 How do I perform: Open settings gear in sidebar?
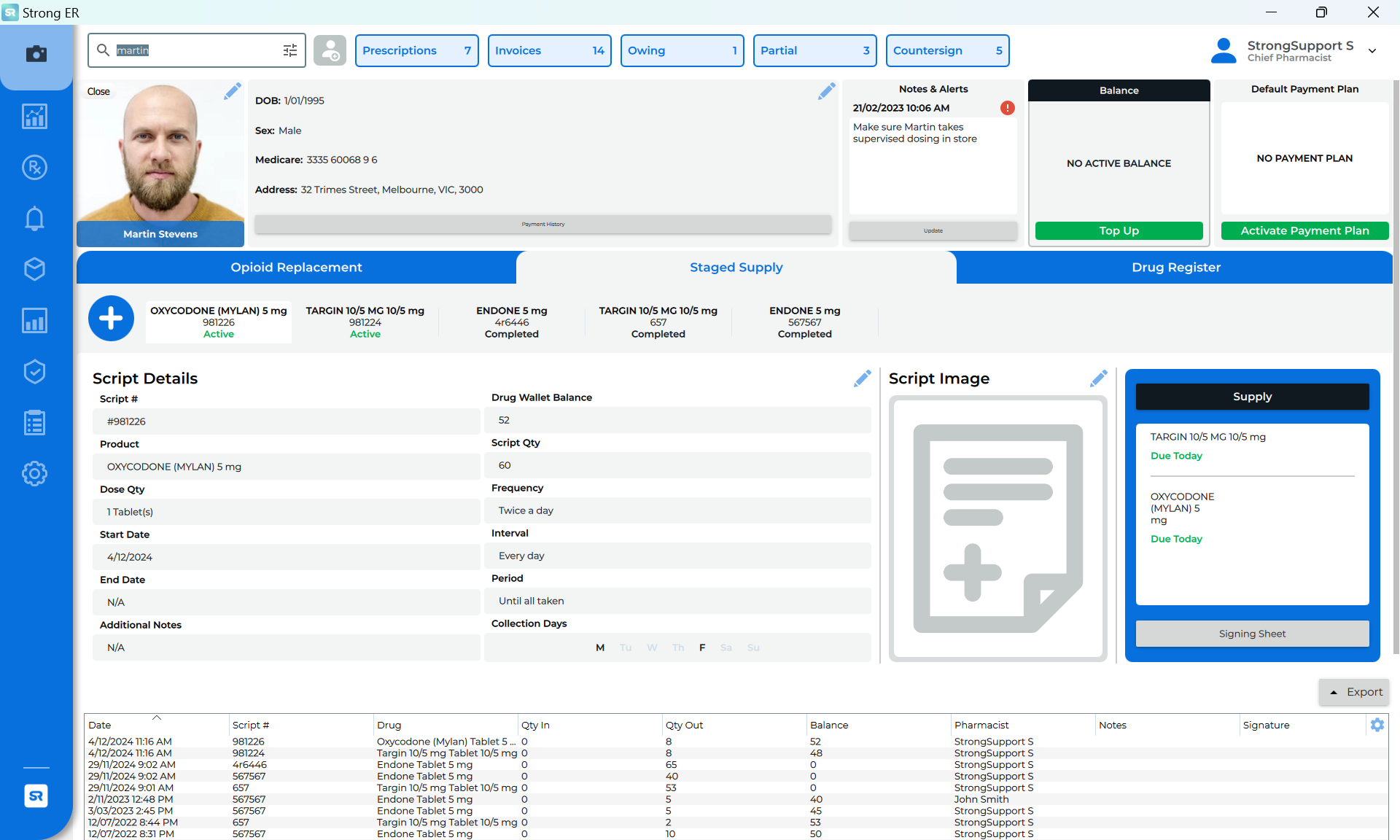click(34, 474)
